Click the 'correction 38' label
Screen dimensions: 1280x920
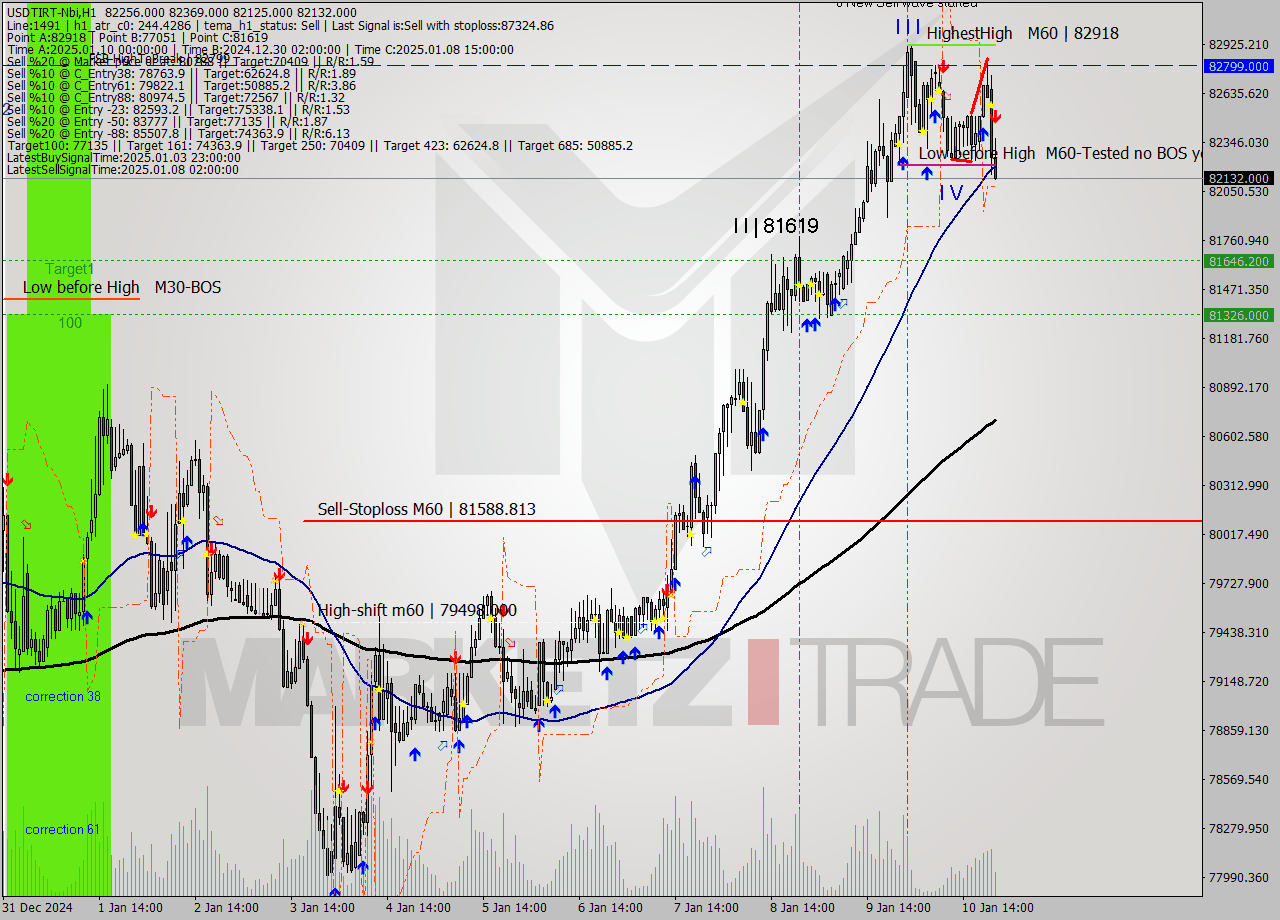(63, 696)
